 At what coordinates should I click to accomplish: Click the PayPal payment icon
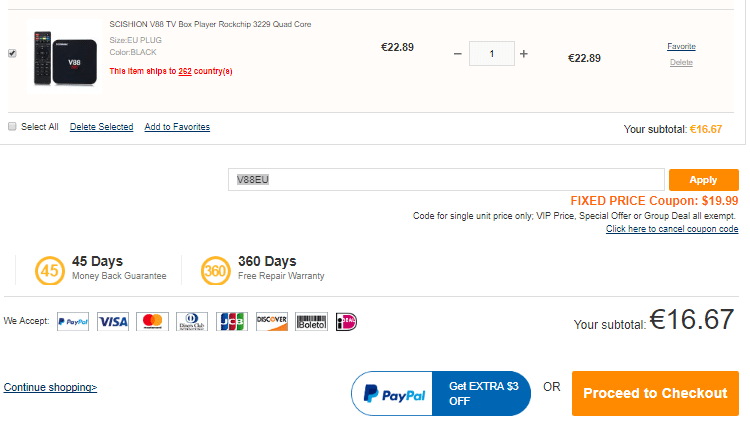point(73,322)
